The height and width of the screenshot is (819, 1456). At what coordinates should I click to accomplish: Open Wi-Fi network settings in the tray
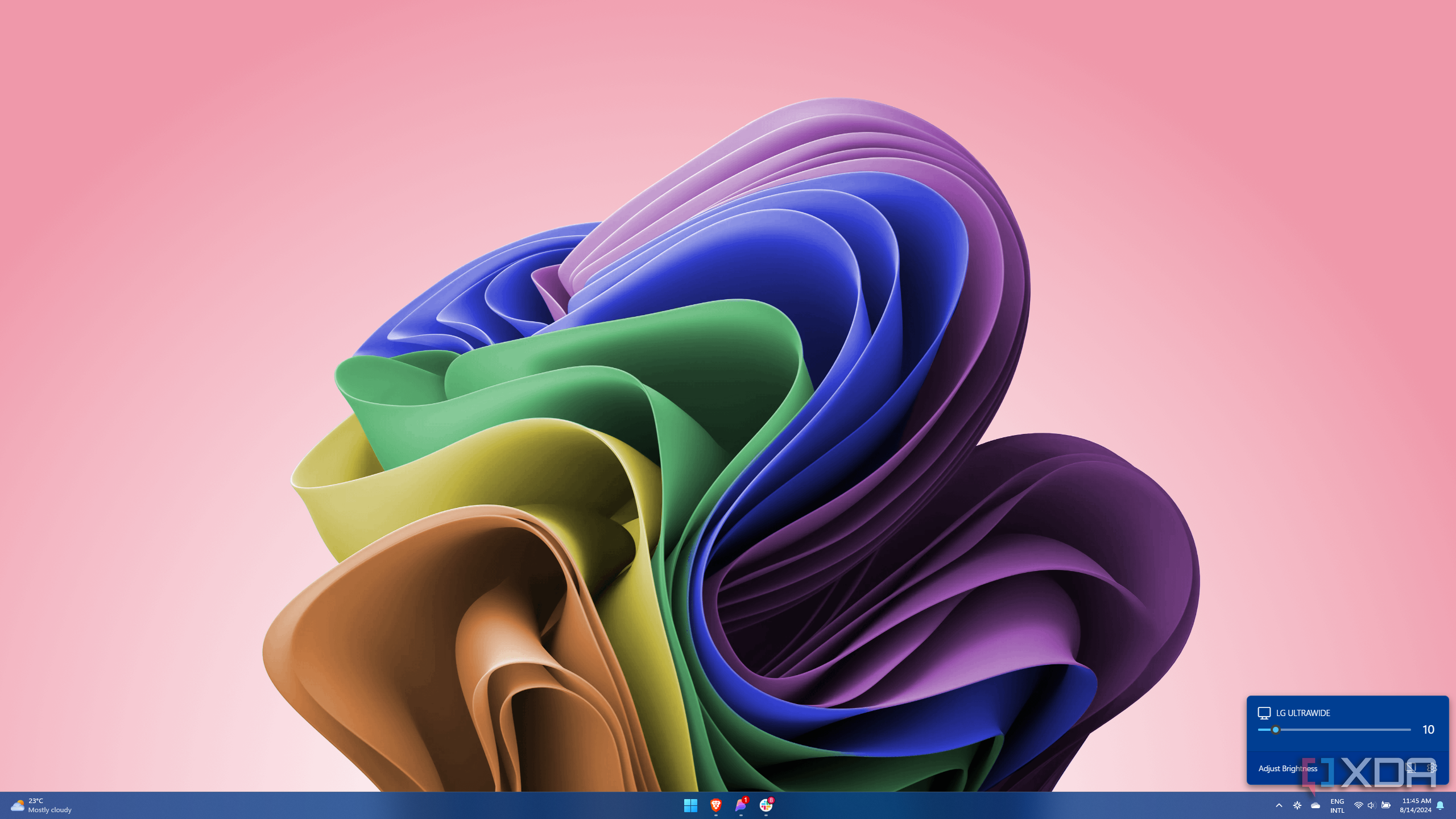(1358, 805)
